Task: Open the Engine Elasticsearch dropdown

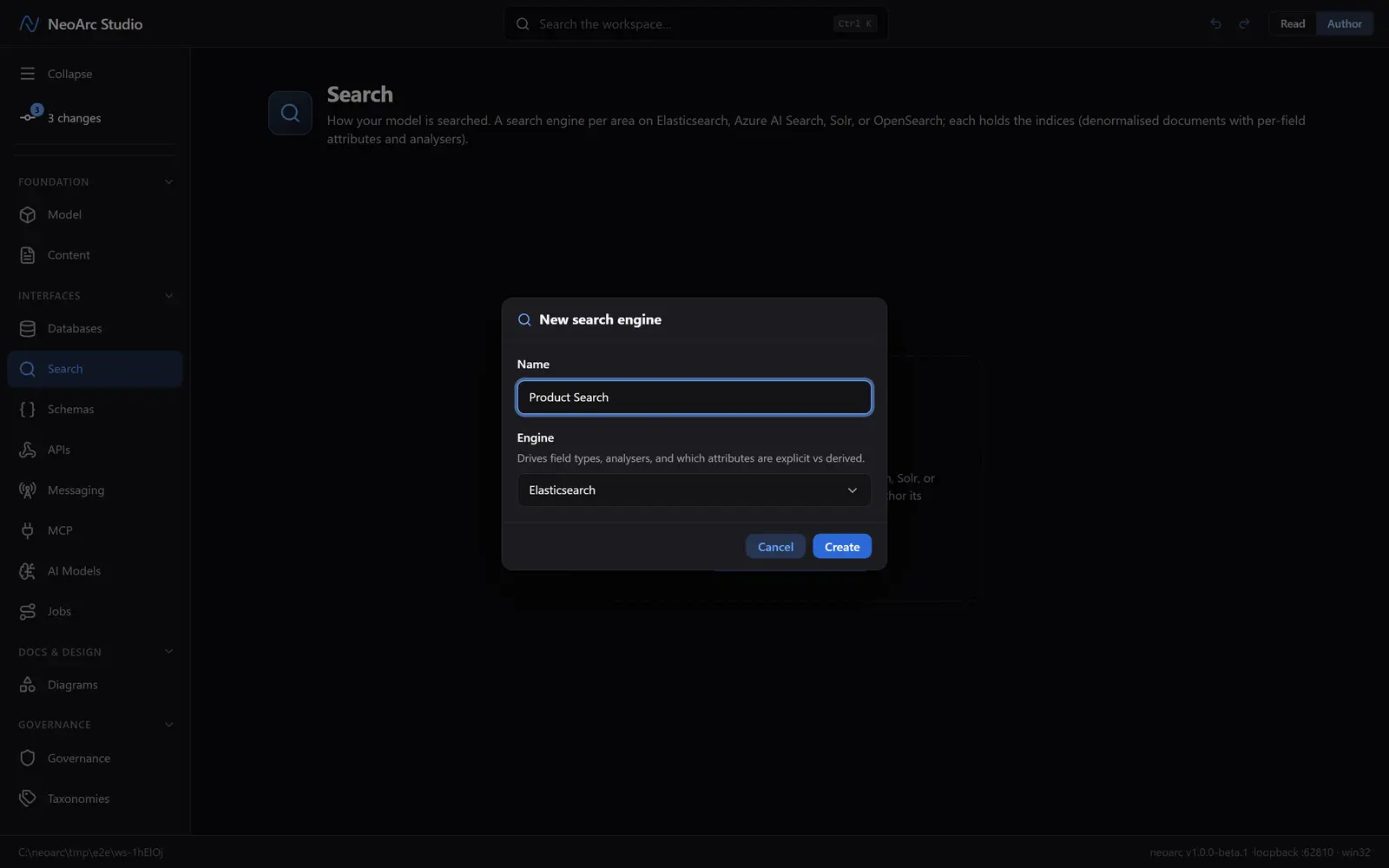Action: coord(694,490)
